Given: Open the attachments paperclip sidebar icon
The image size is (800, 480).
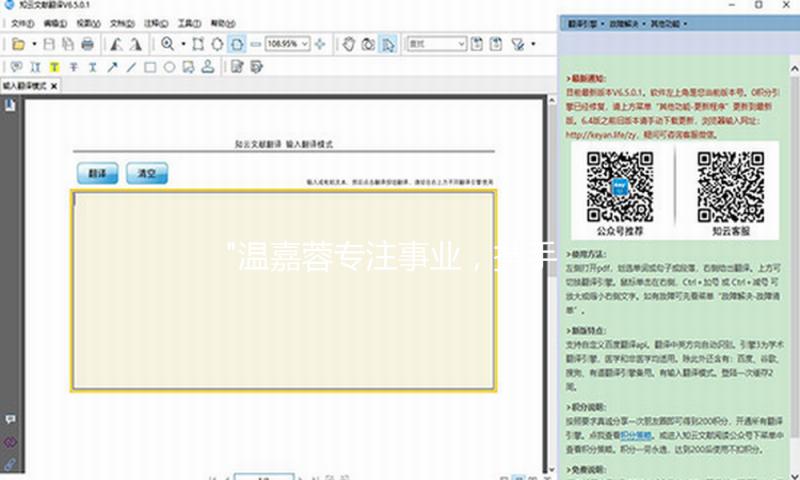Looking at the screenshot, I should pyautogui.click(x=10, y=464).
